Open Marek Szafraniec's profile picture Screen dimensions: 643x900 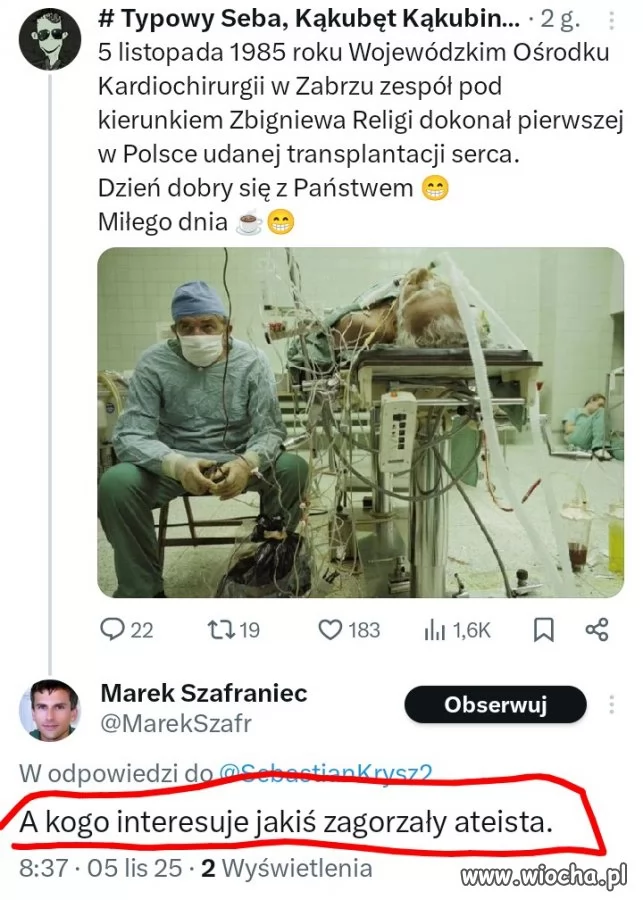(x=50, y=709)
